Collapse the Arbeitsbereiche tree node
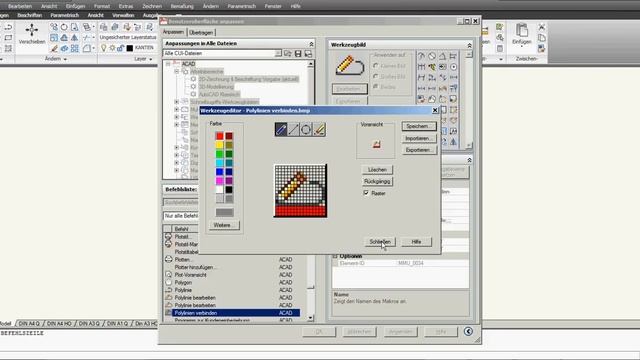This screenshot has height=360, width=640. [x=177, y=71]
